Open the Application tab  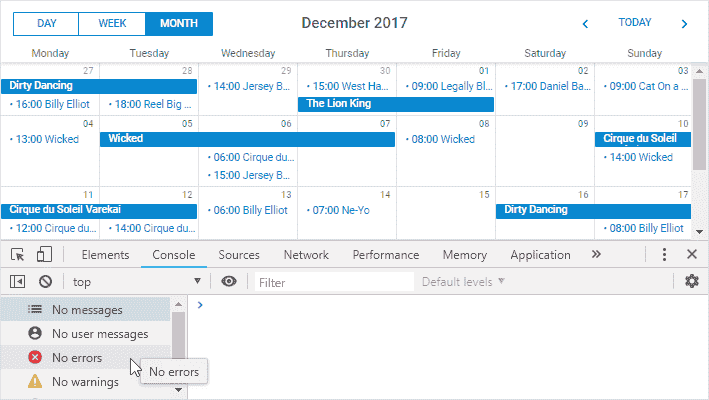(x=540, y=255)
